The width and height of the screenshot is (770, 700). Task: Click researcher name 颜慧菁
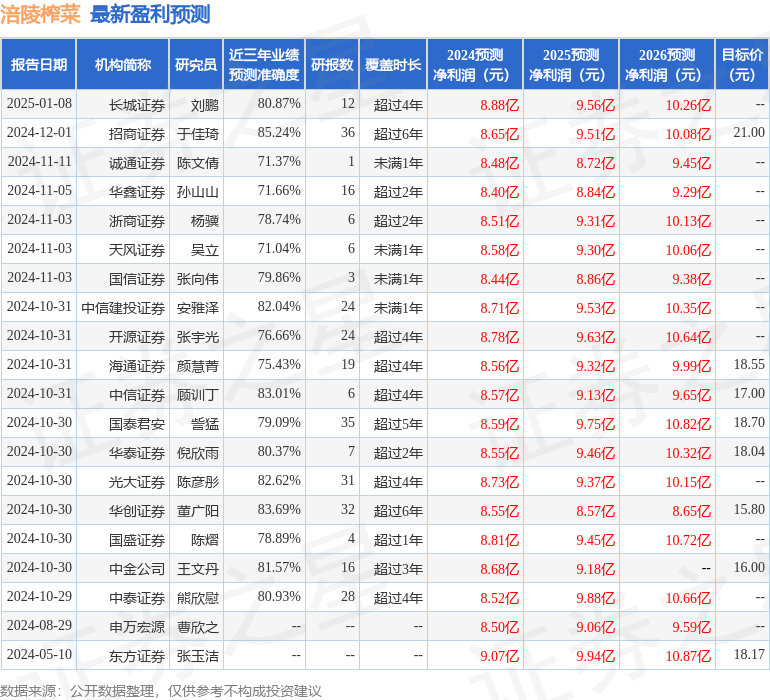198,366
